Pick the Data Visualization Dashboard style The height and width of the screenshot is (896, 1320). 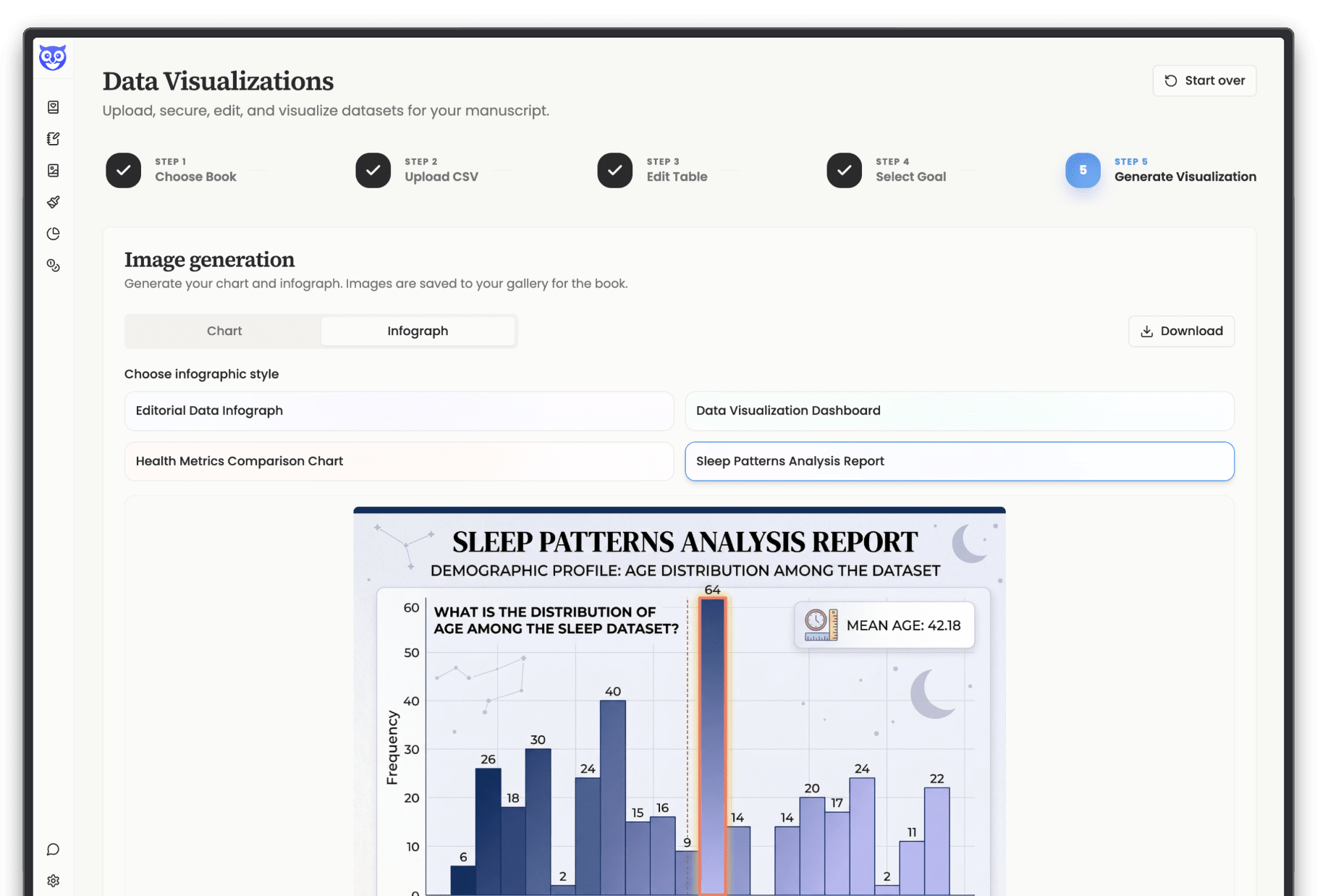coord(959,410)
